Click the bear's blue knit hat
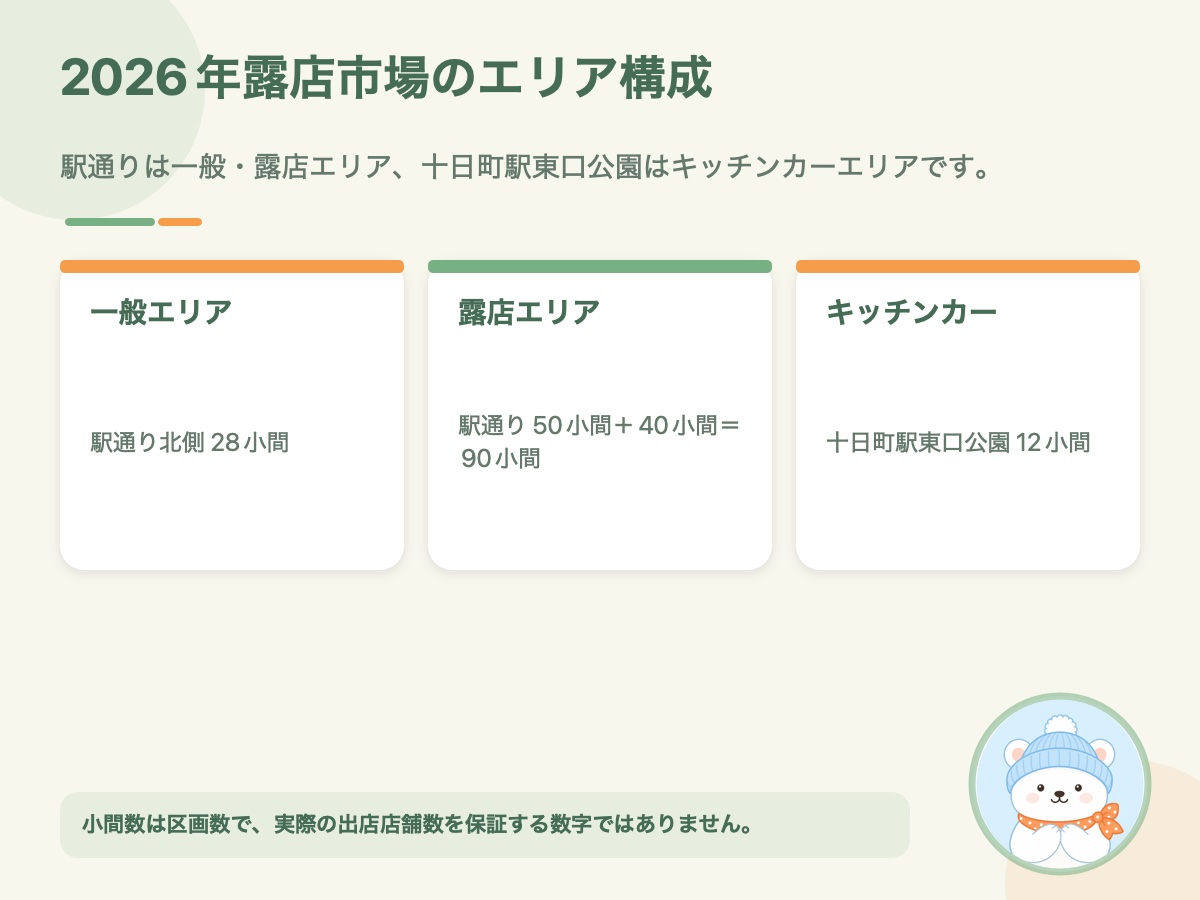Screen dimensions: 1200x900 point(1060,753)
